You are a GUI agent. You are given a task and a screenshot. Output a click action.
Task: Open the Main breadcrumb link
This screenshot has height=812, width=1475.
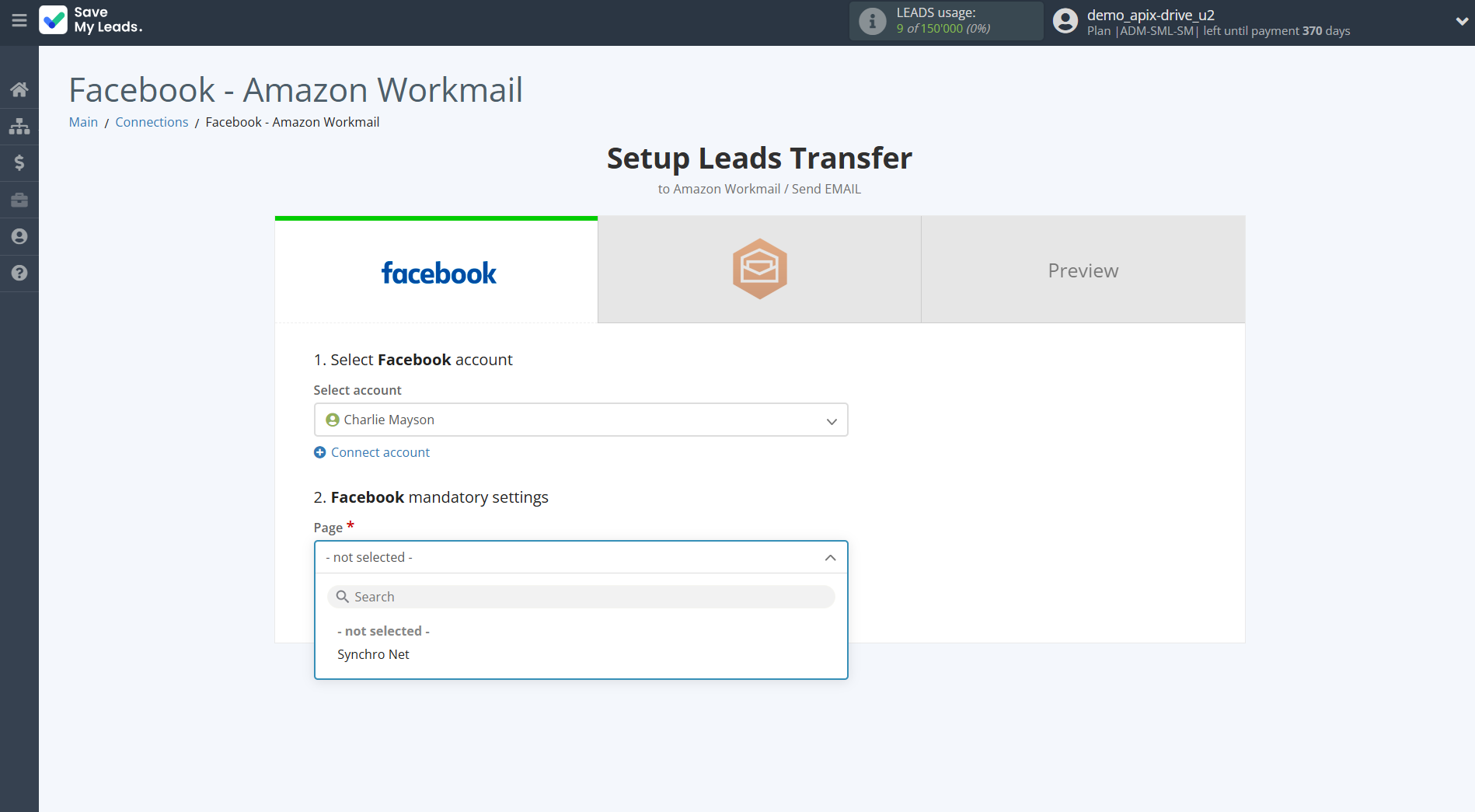tap(83, 122)
